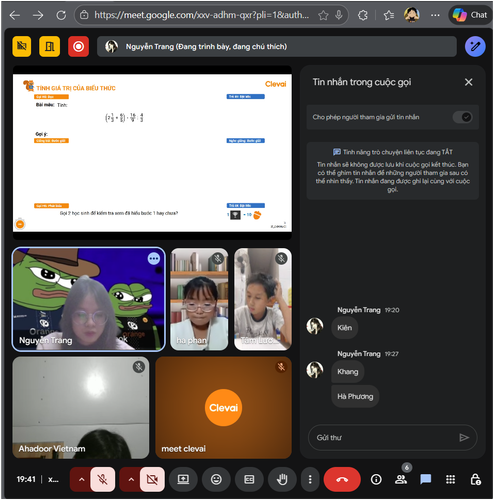
Task: Close the in-call messages panel
Action: 468,82
